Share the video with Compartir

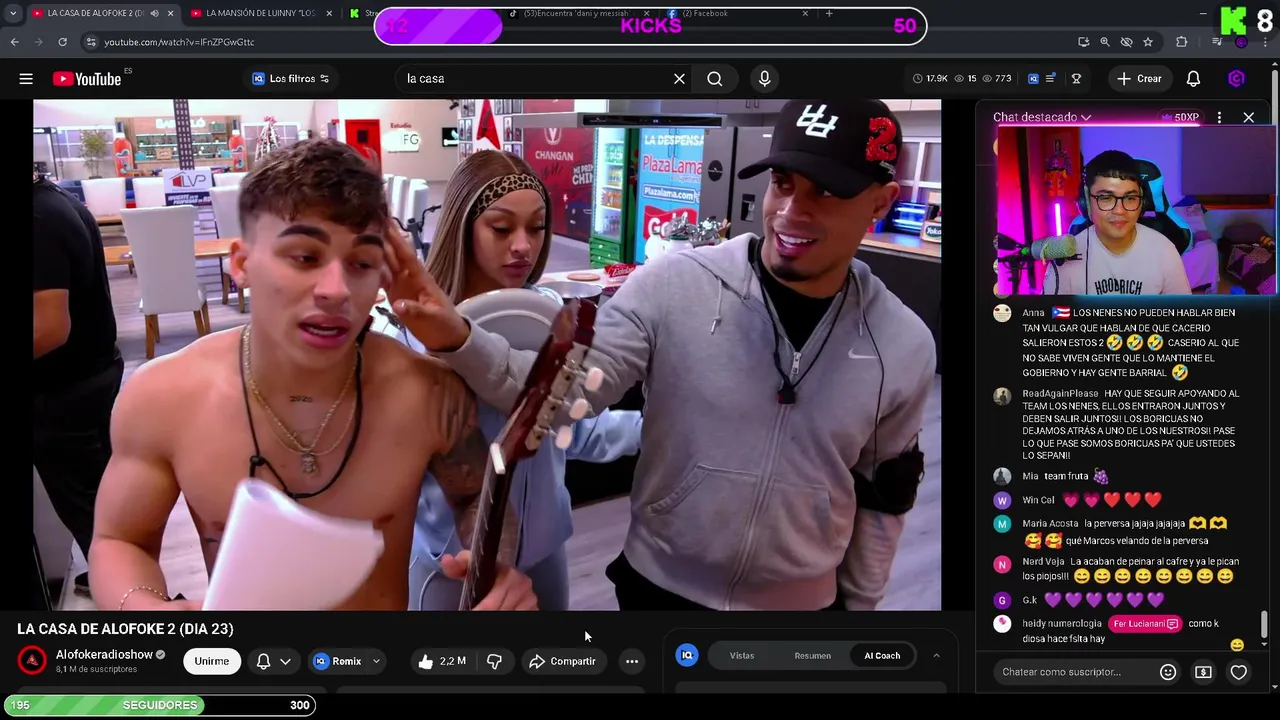[562, 661]
